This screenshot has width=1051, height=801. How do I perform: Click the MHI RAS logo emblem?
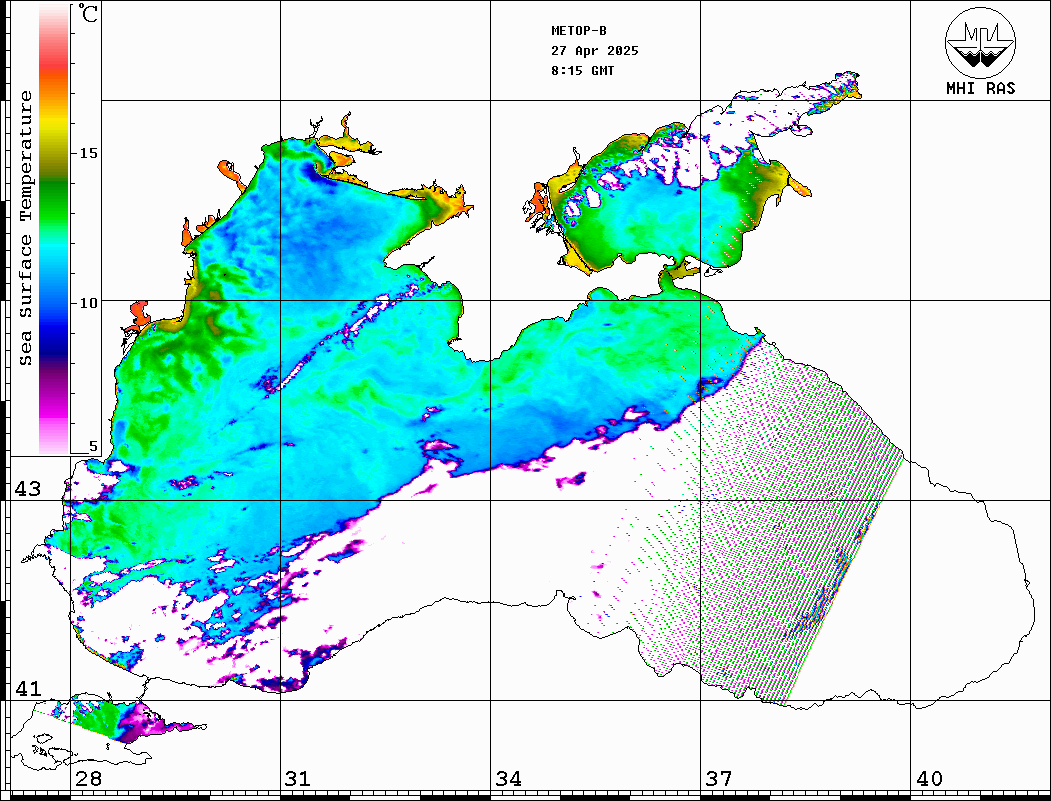click(980, 42)
